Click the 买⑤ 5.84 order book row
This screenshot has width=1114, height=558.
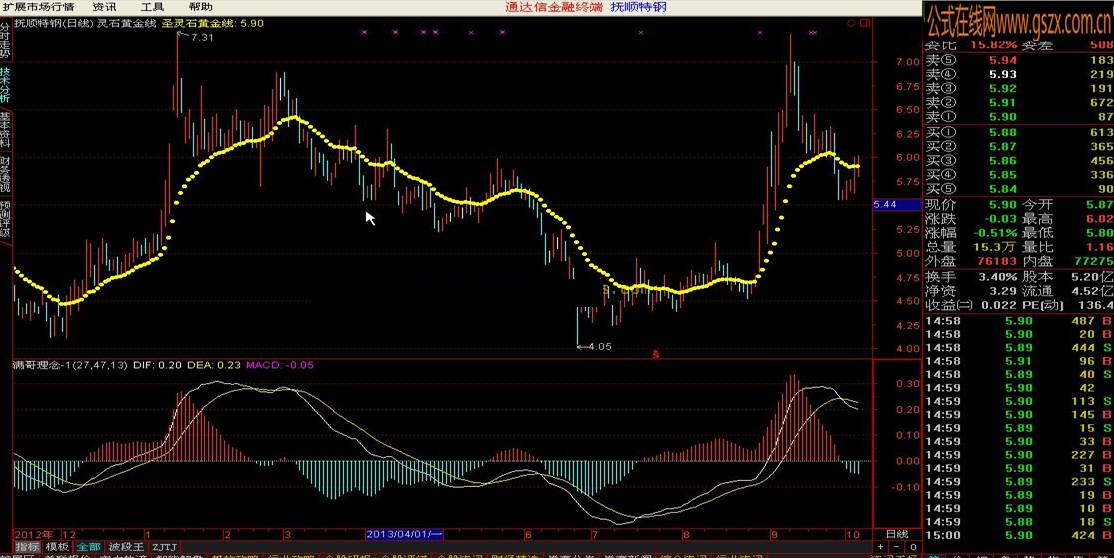(1019, 189)
